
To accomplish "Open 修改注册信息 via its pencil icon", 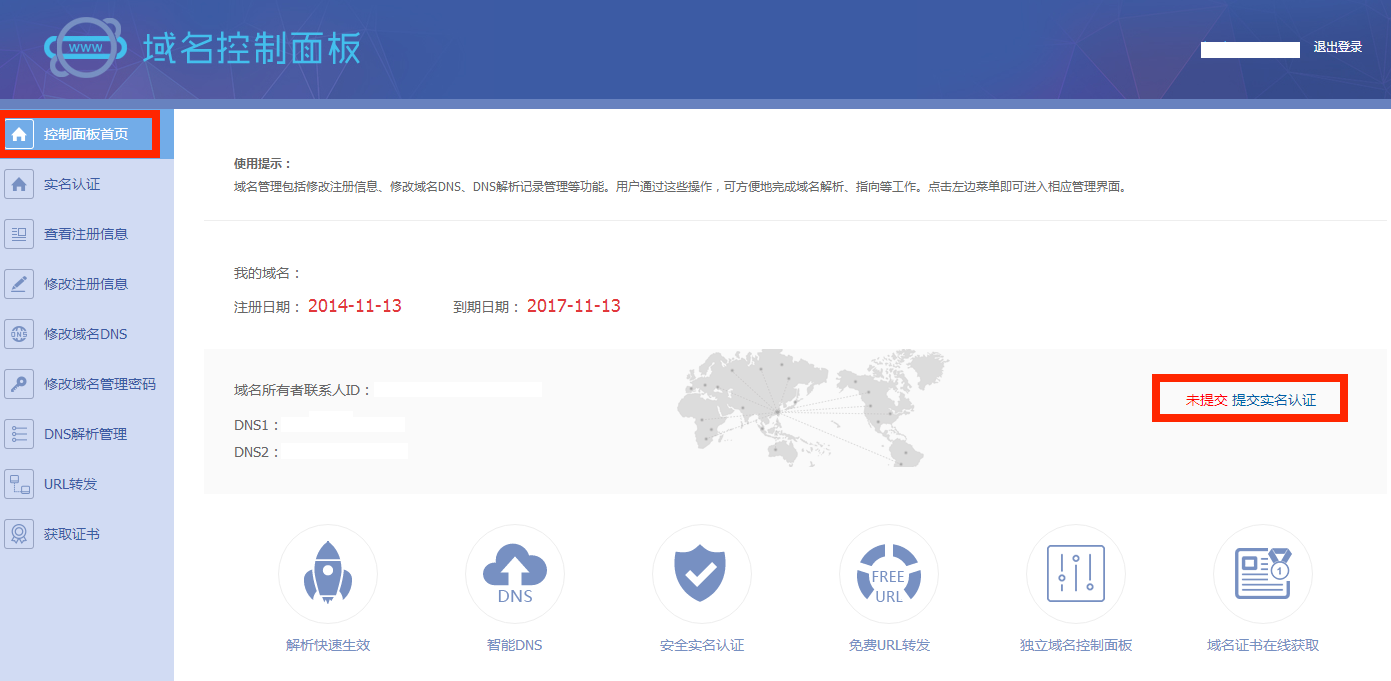I will (19, 283).
